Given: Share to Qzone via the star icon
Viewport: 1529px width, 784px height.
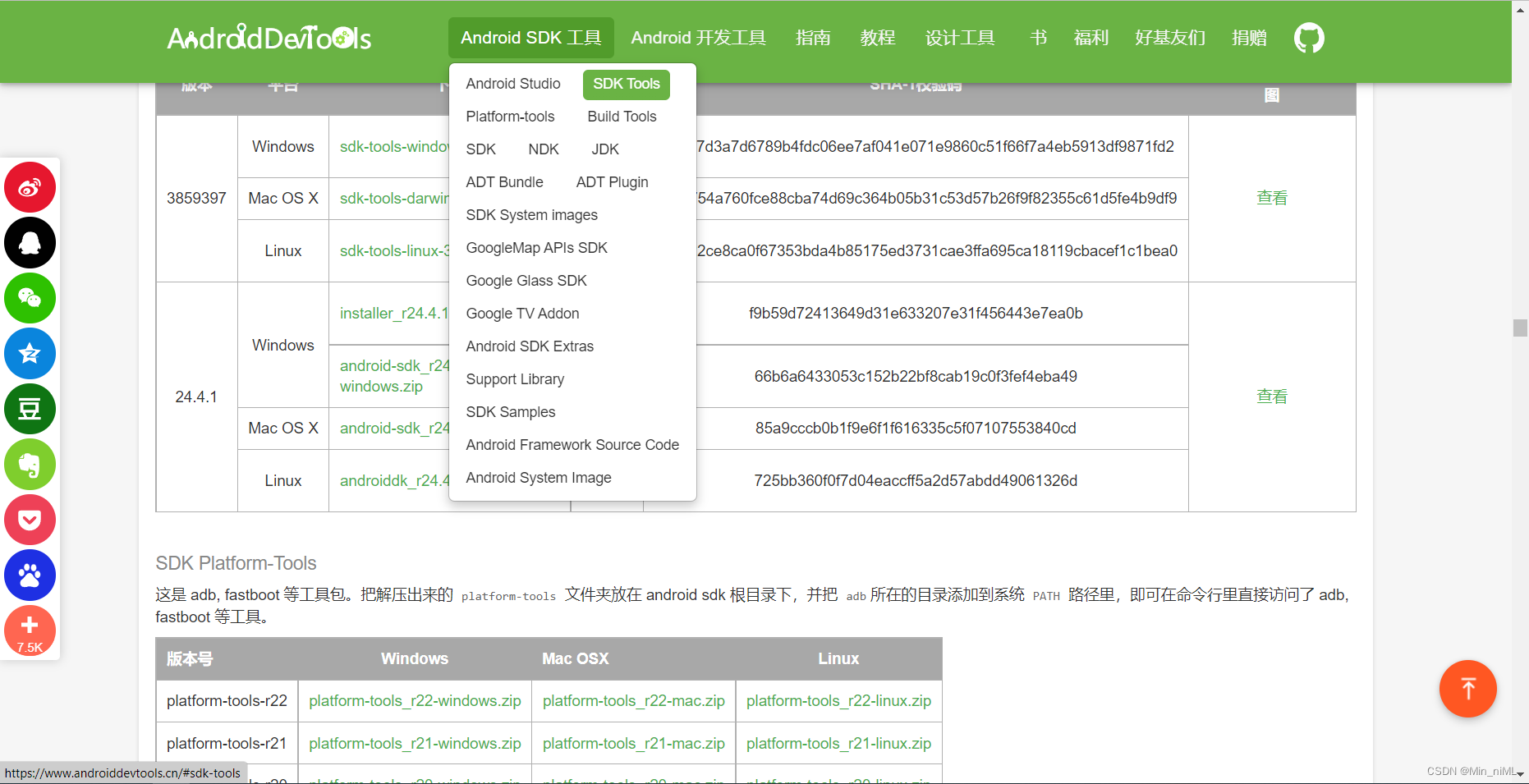Looking at the screenshot, I should [30, 353].
